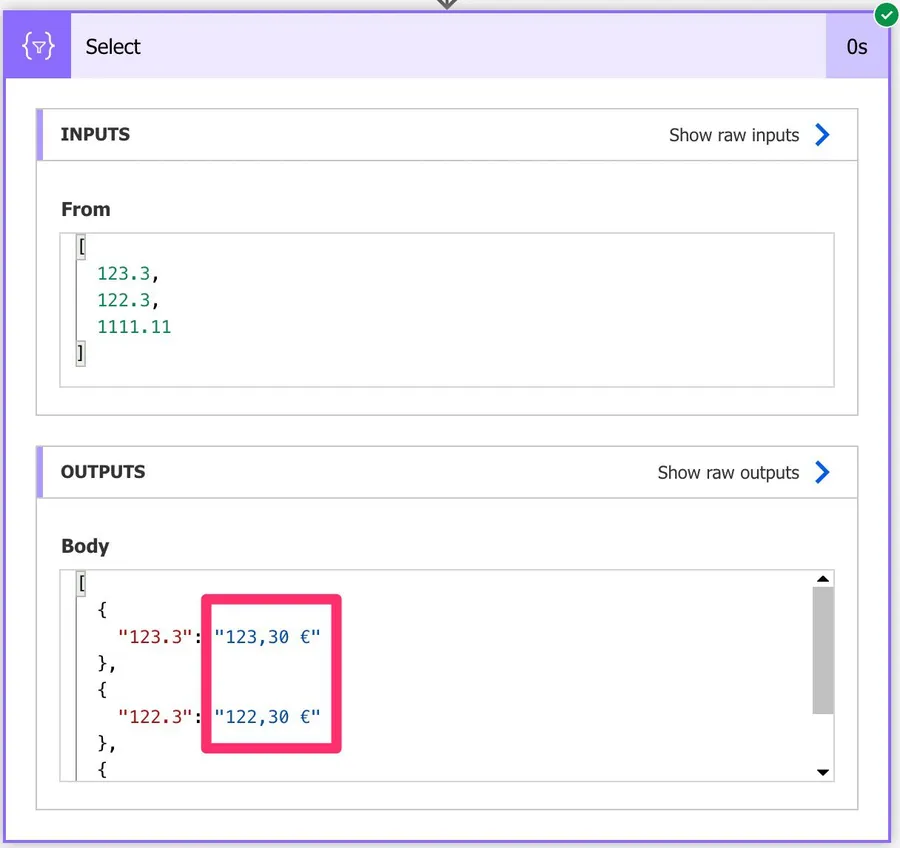Click the 0s duration badge
900x848 pixels.
pyautogui.click(x=856, y=47)
